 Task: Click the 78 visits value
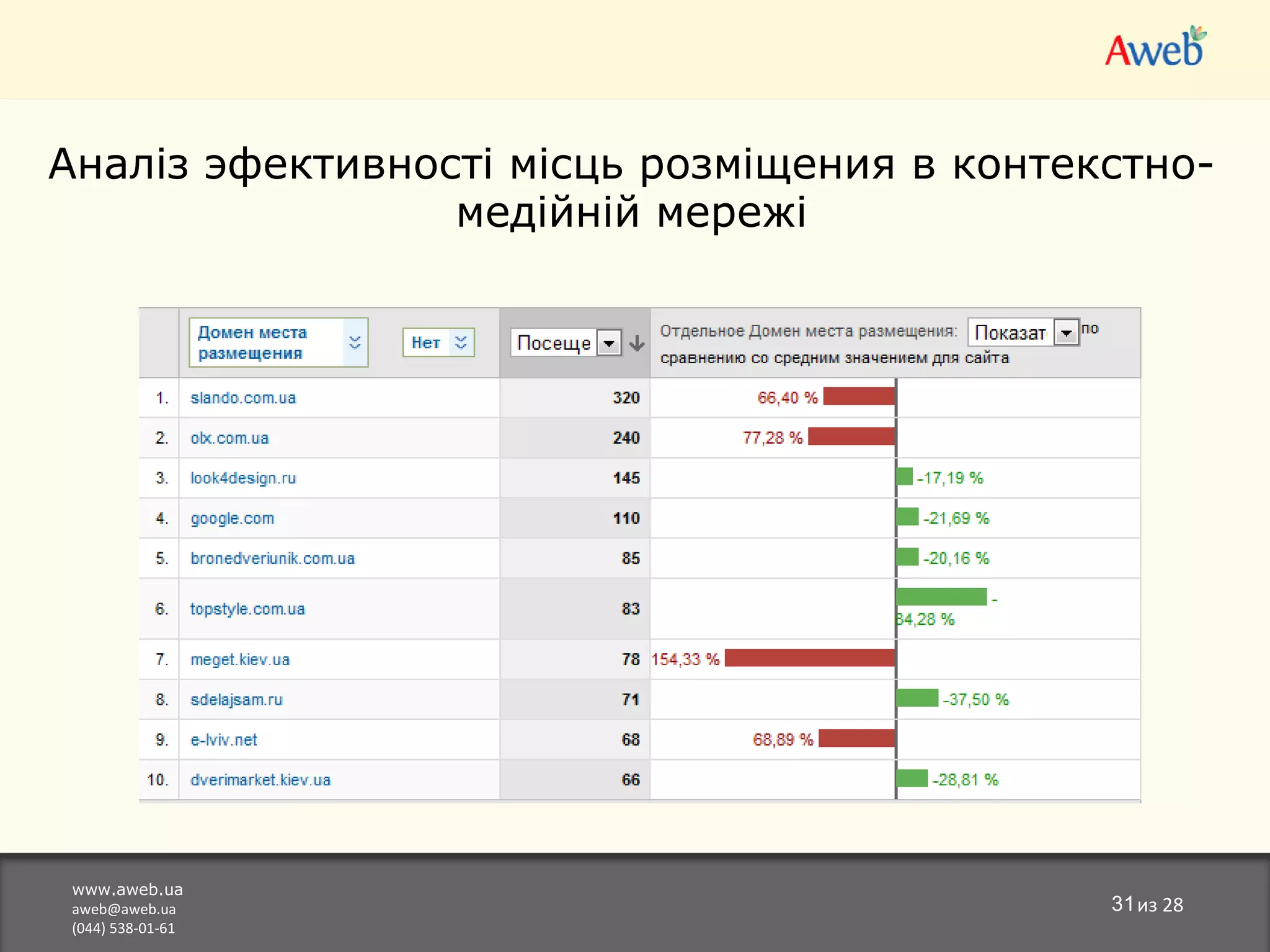pos(631,659)
